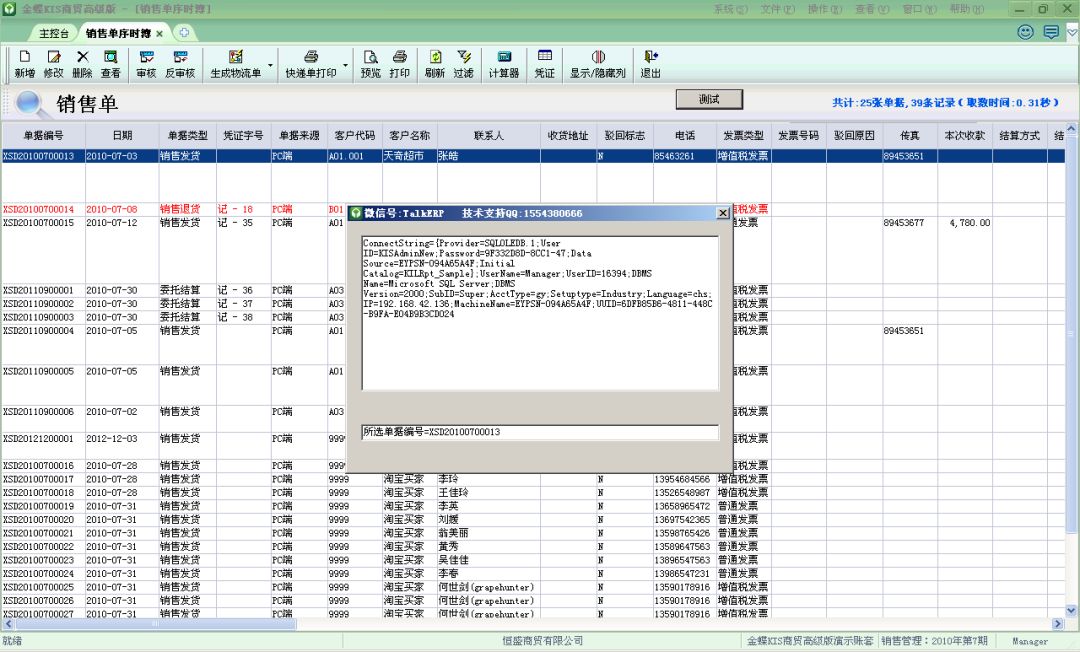Screen dimensions: 1080x652
Task: Click the 过滤 (Filter) toolbar icon
Action: point(464,64)
